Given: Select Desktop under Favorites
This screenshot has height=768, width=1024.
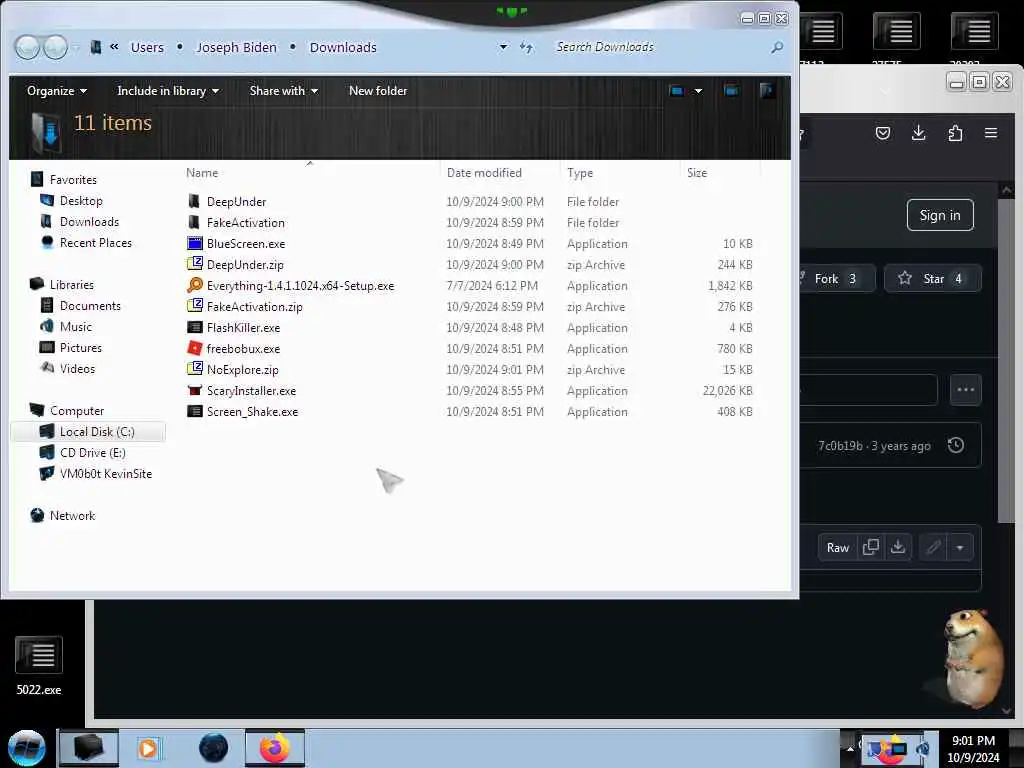Looking at the screenshot, I should click(x=81, y=200).
